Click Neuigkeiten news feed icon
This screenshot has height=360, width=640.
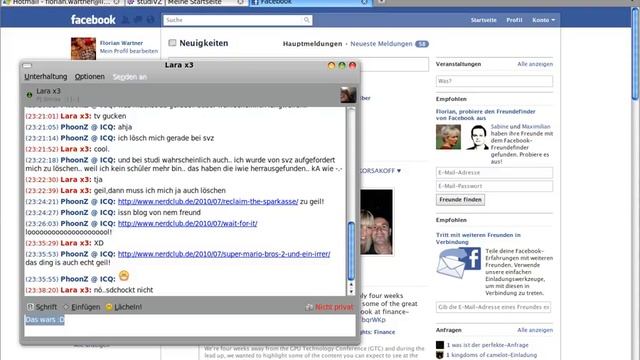pos(172,43)
